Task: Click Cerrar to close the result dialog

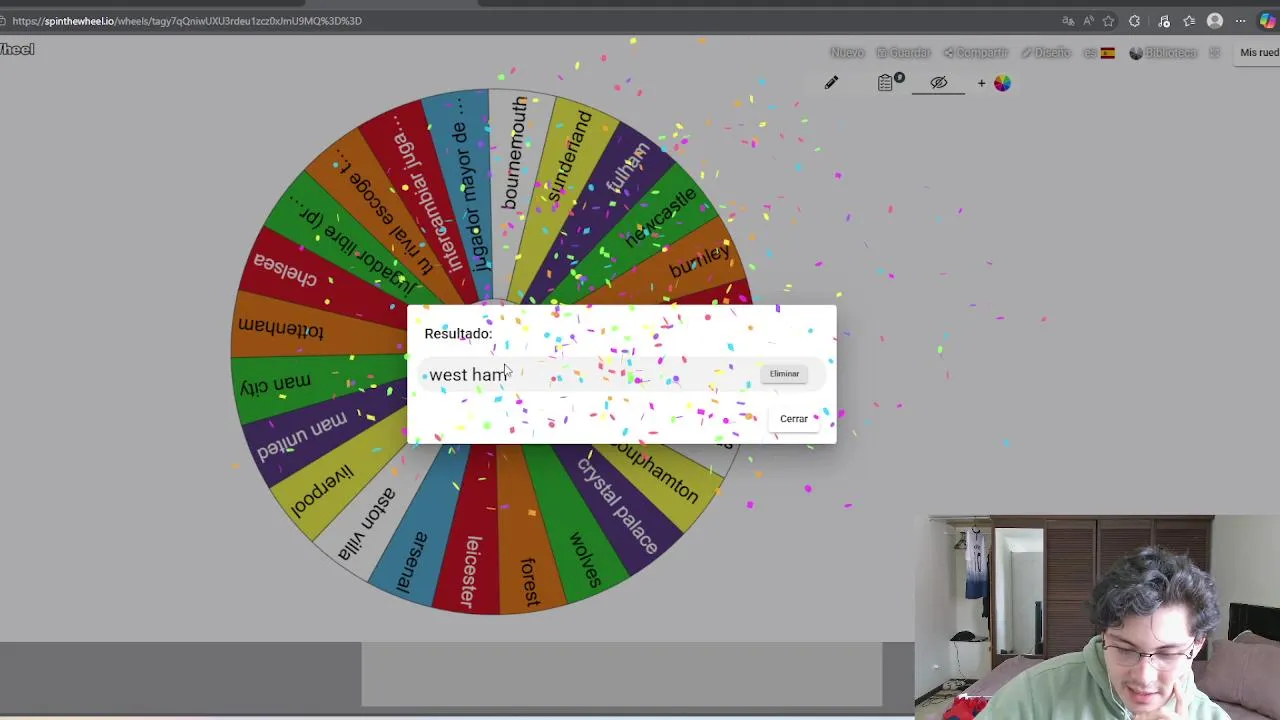Action: point(794,419)
